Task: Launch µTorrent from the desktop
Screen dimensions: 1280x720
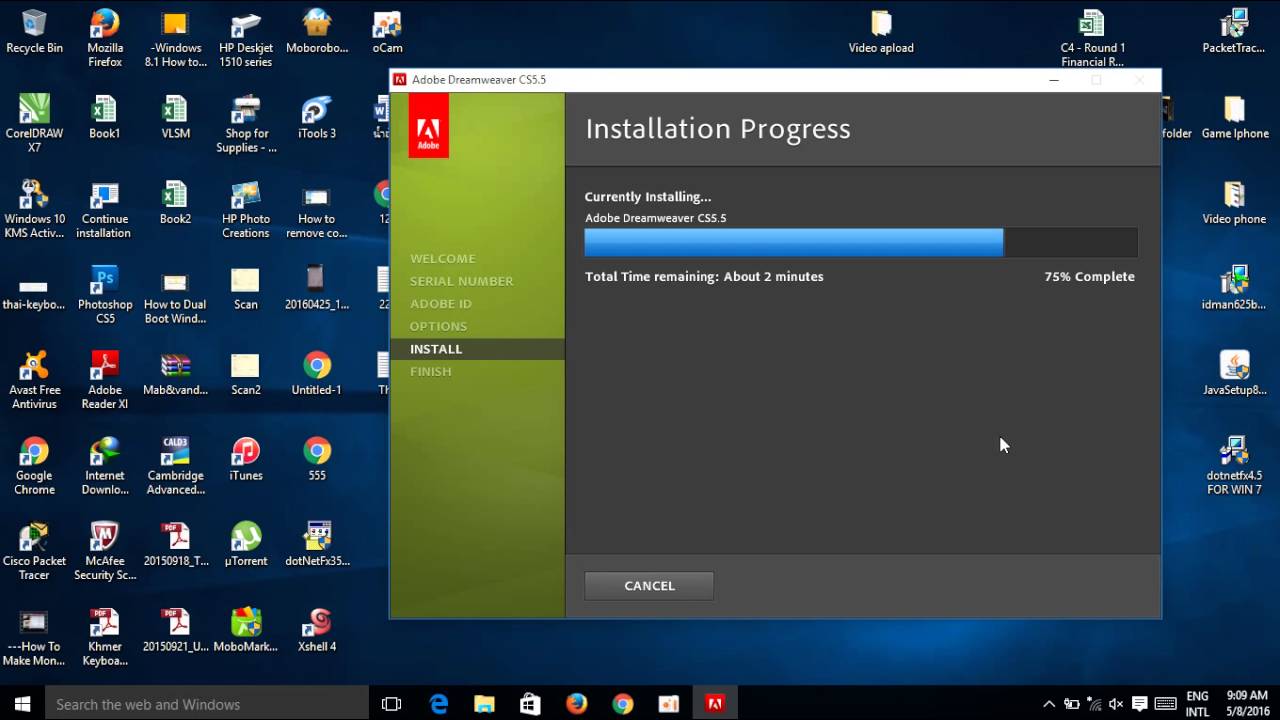Action: (x=245, y=537)
